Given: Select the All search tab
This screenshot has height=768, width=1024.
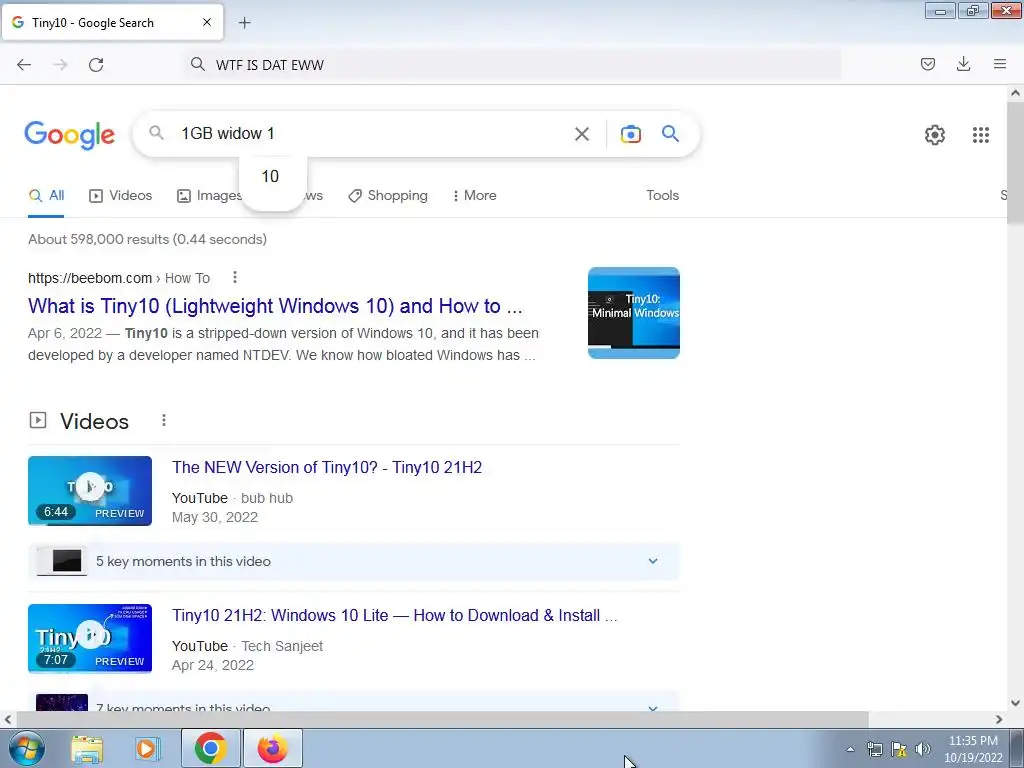Looking at the screenshot, I should (46, 195).
